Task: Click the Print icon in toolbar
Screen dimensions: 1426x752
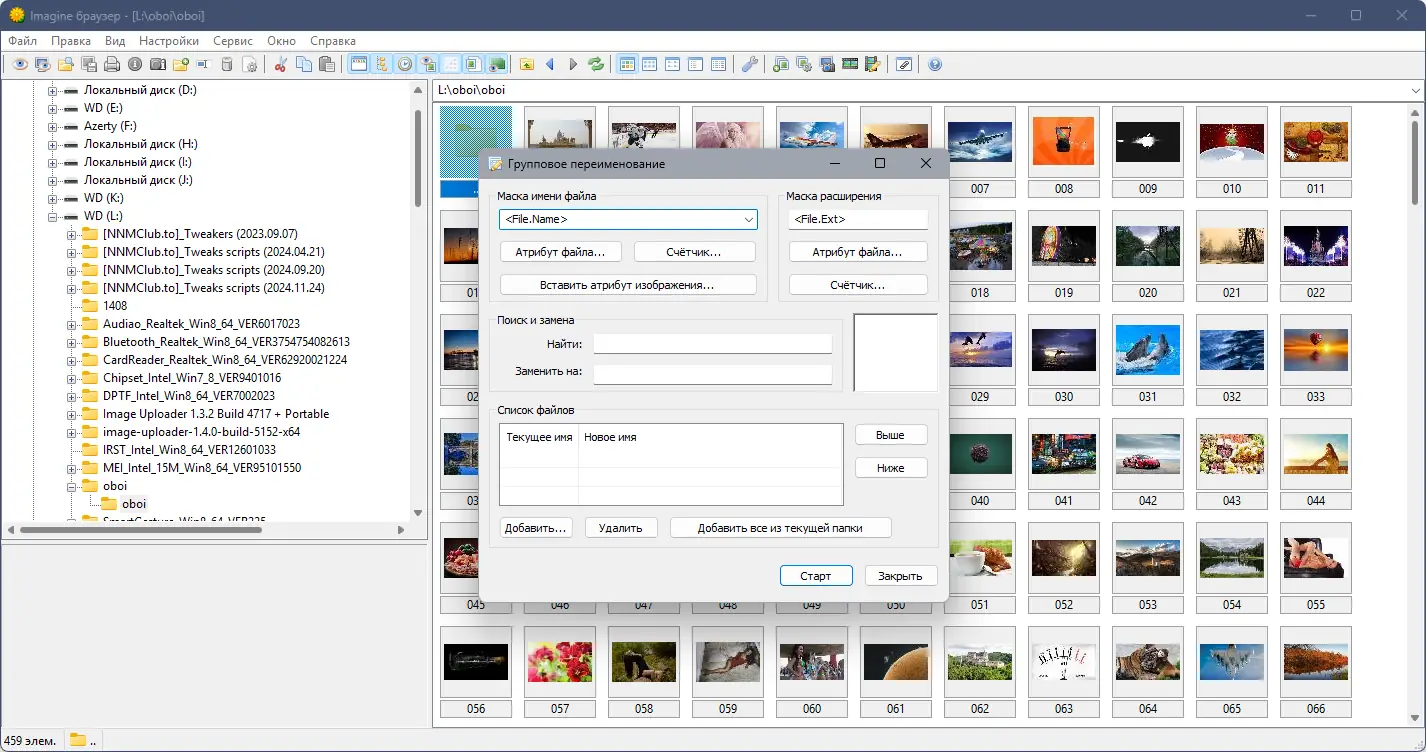Action: pyautogui.click(x=112, y=64)
